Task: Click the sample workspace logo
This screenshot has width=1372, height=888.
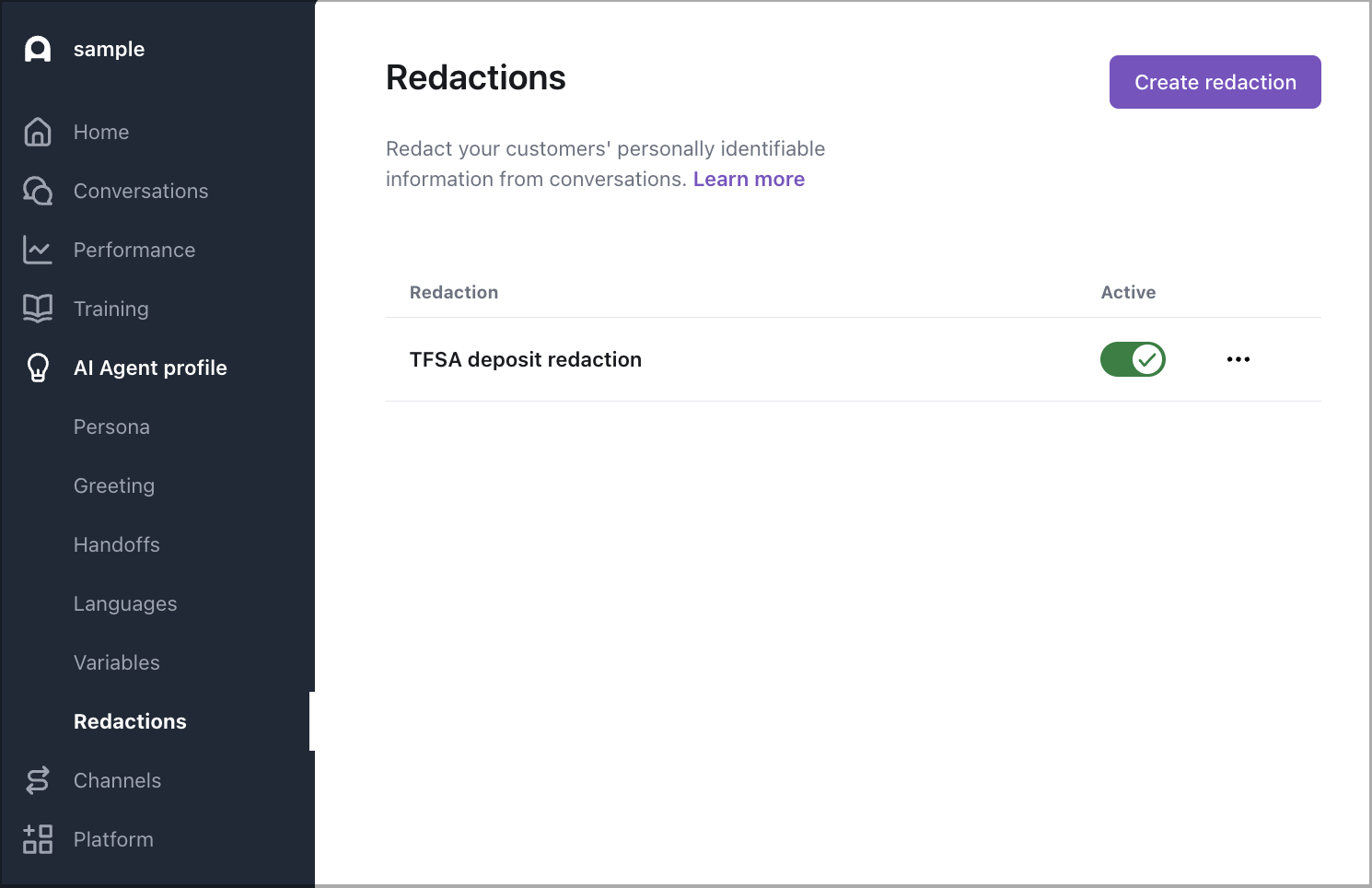Action: click(x=38, y=49)
